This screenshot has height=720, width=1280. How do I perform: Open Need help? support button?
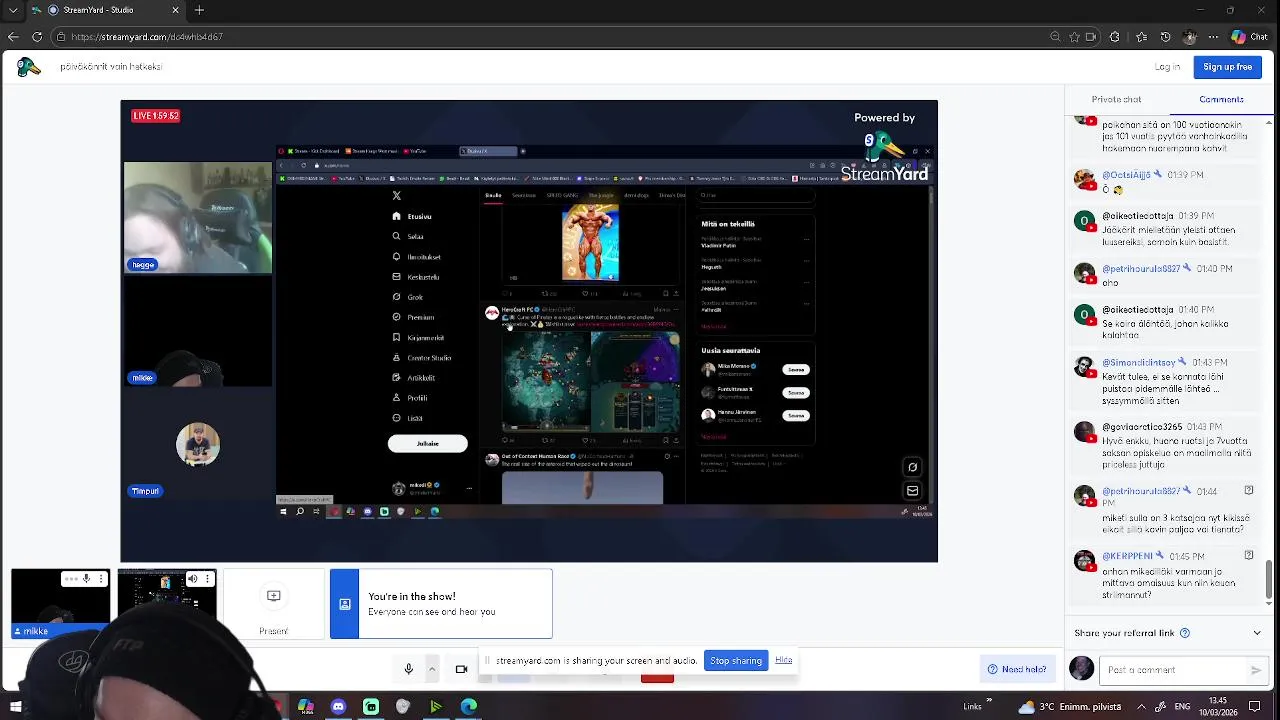(x=1017, y=669)
